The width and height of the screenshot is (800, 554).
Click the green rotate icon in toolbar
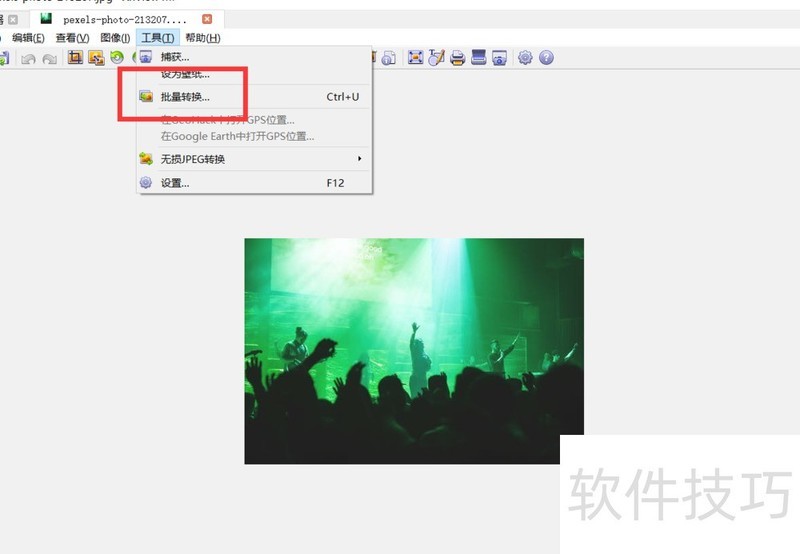tap(117, 58)
